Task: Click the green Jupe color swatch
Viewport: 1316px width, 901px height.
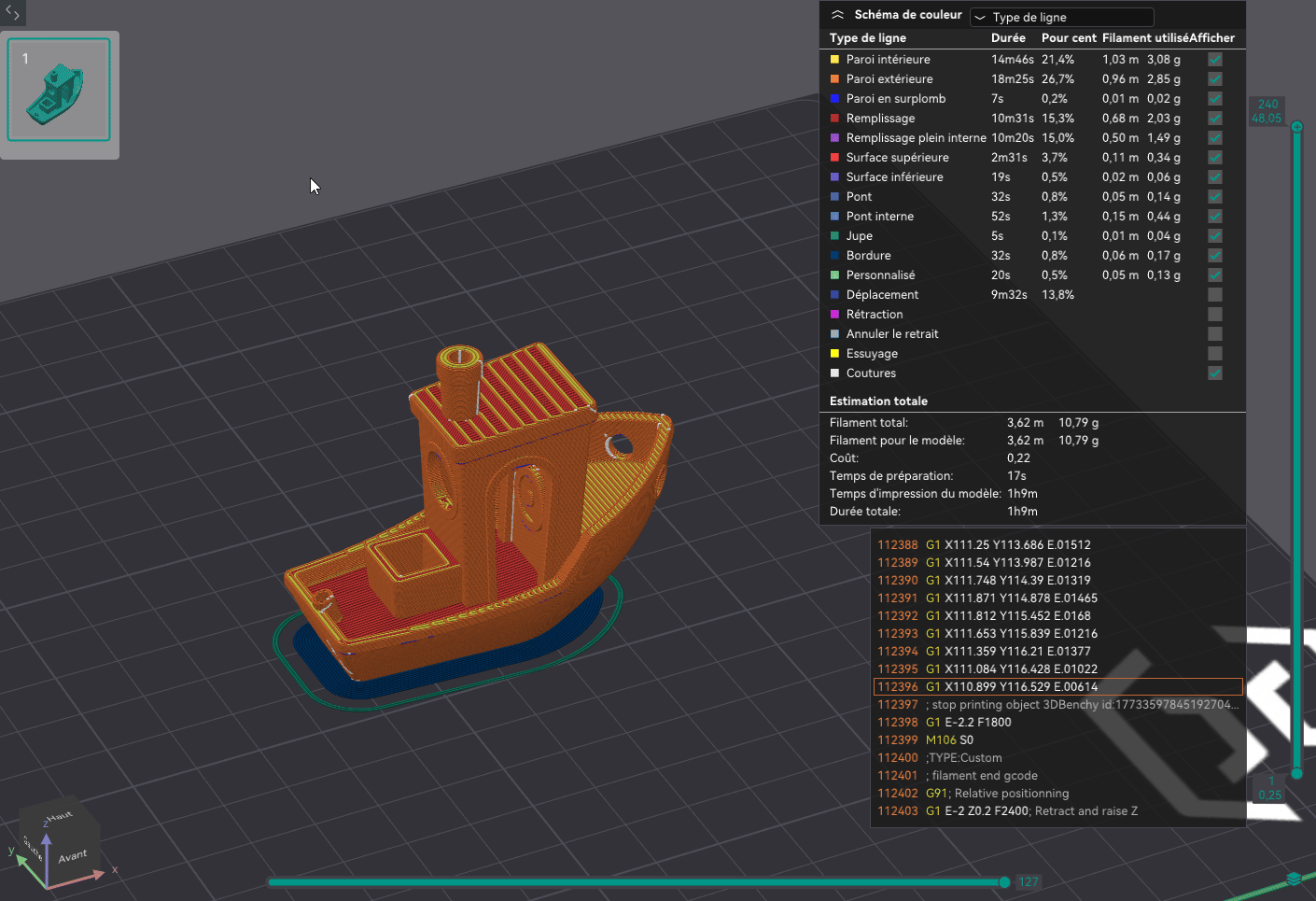Action: pyautogui.click(x=833, y=235)
